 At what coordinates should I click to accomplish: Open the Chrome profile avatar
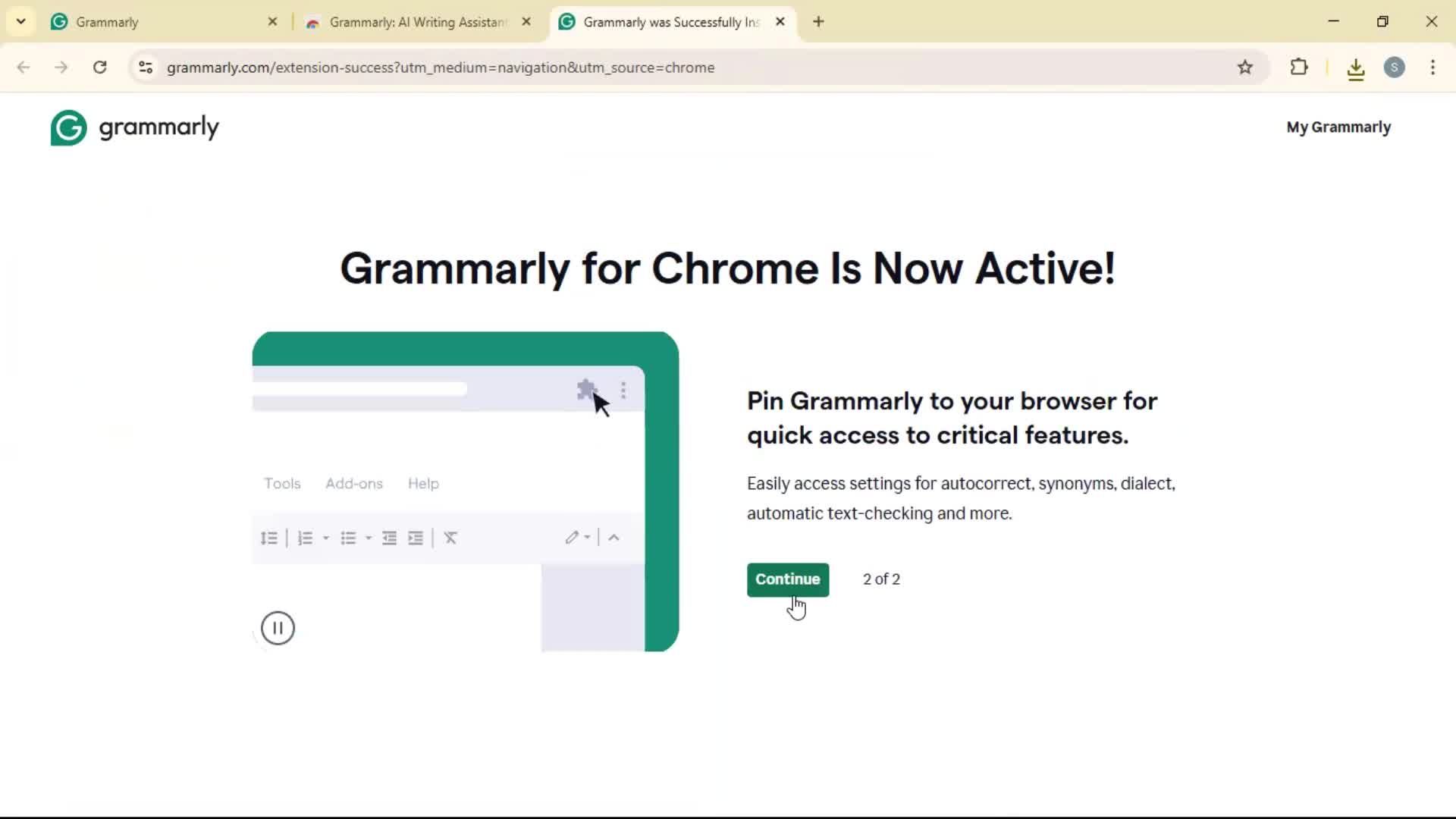pos(1394,67)
